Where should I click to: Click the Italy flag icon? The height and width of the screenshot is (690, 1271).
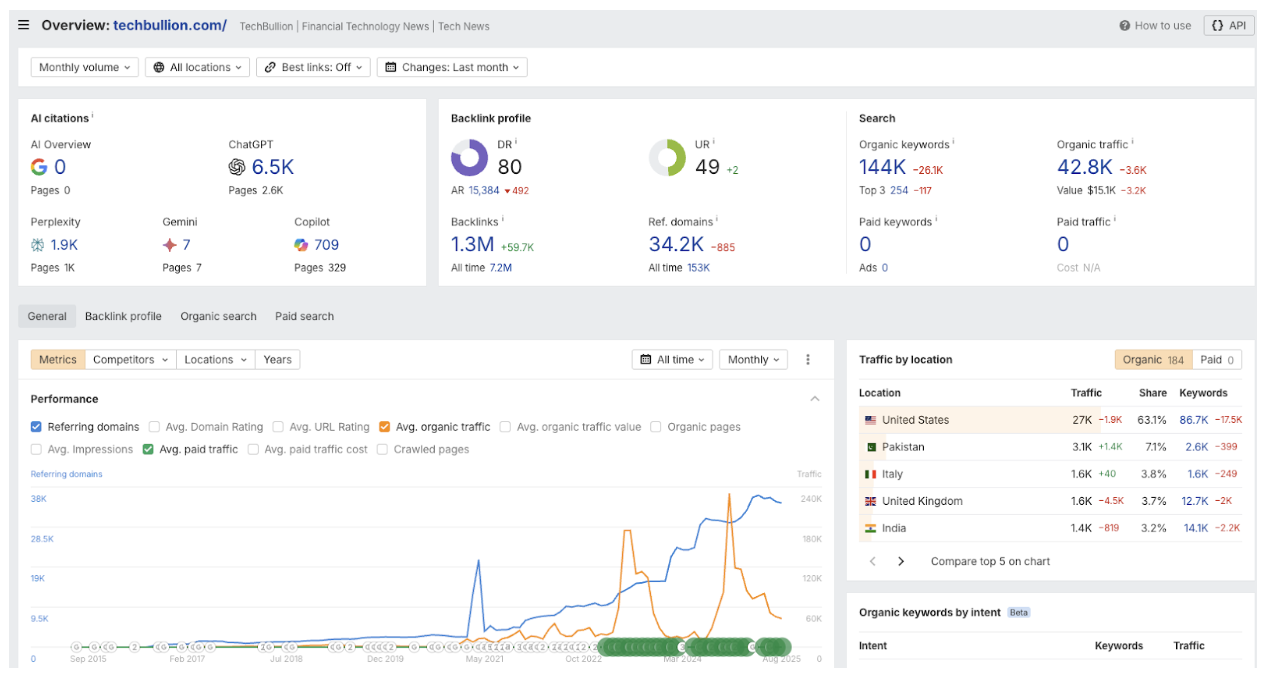[x=870, y=474]
